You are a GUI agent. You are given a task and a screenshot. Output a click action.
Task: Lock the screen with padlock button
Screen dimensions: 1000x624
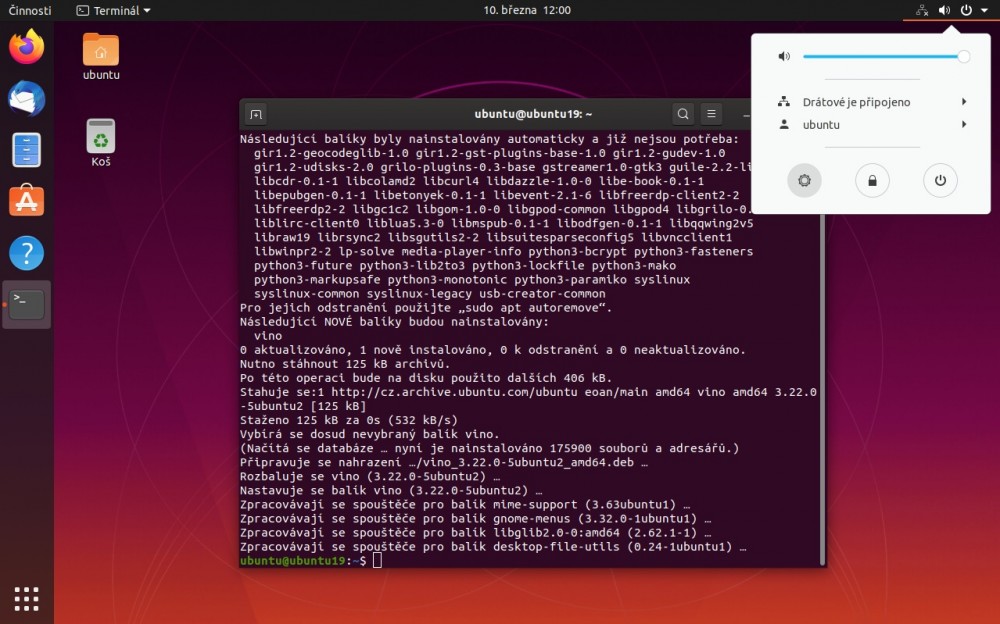tap(872, 181)
